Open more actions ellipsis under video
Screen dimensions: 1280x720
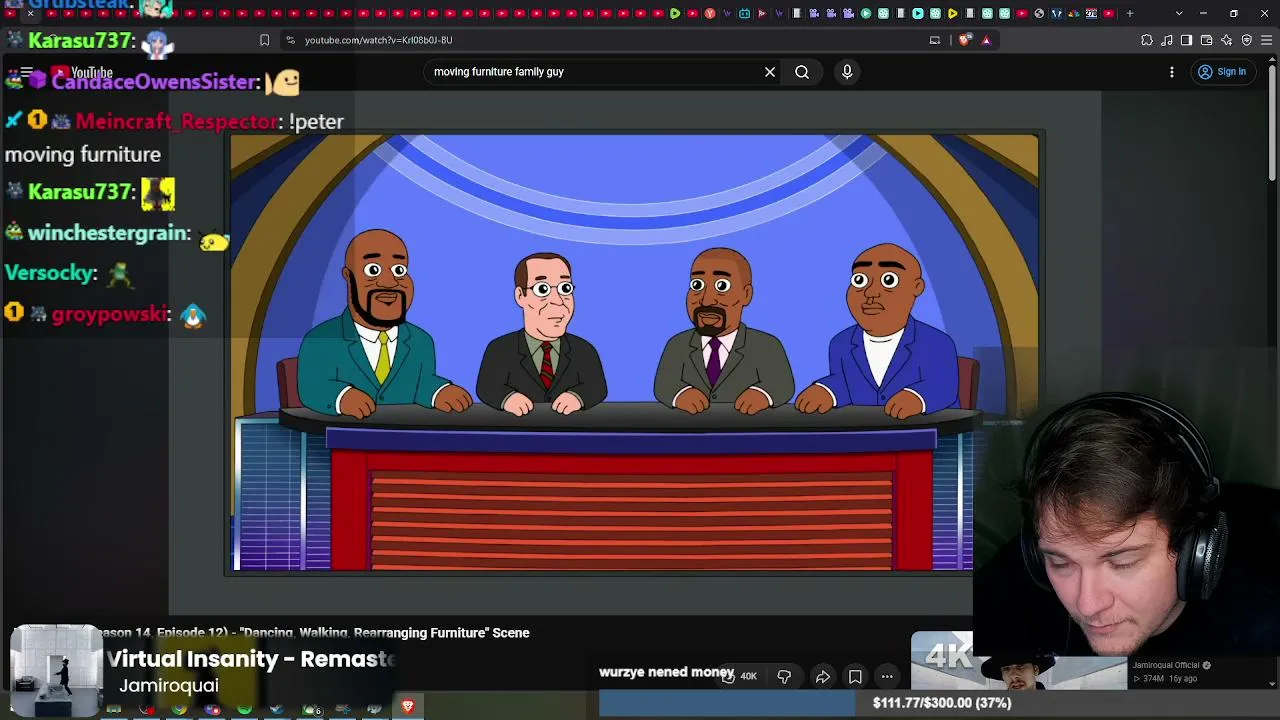click(887, 676)
